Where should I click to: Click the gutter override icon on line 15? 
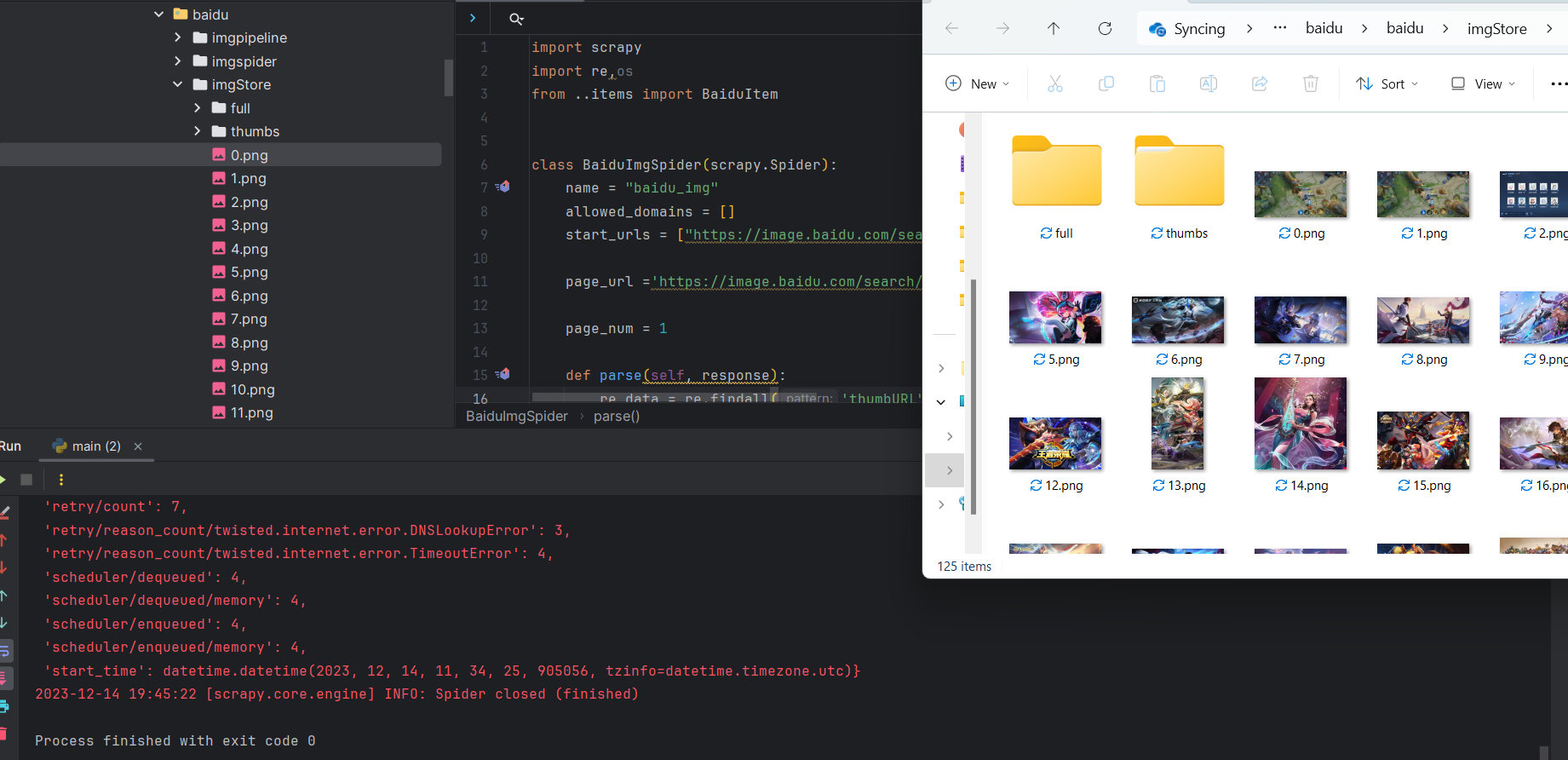pos(503,374)
